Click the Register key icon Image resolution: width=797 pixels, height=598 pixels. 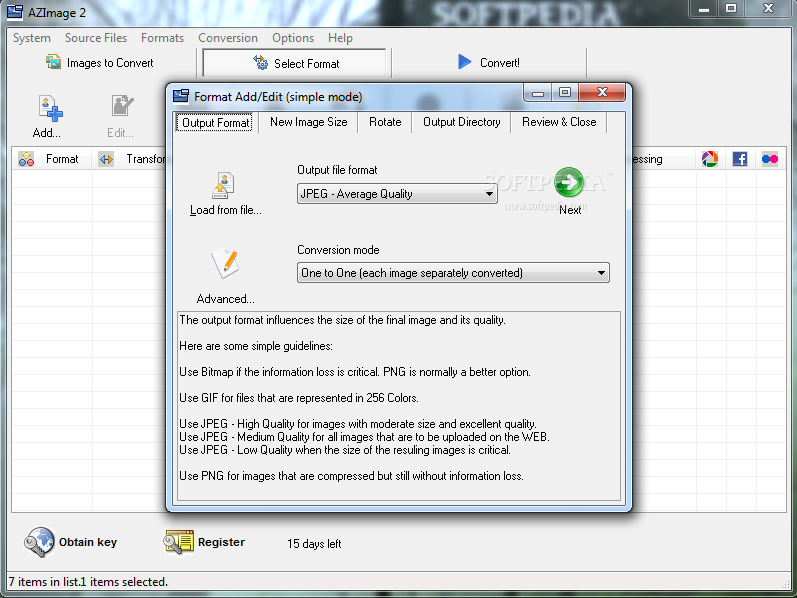click(178, 542)
